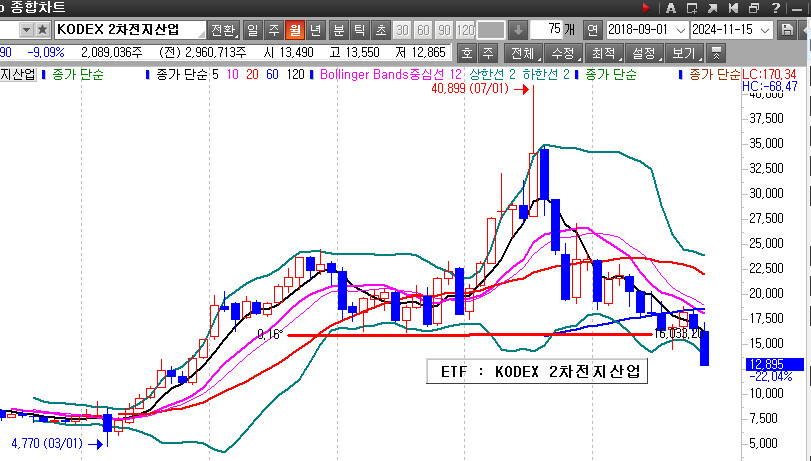Image resolution: width=811 pixels, height=461 pixels.
Task: Click the 2,089,036주 volume value
Action: (112, 53)
